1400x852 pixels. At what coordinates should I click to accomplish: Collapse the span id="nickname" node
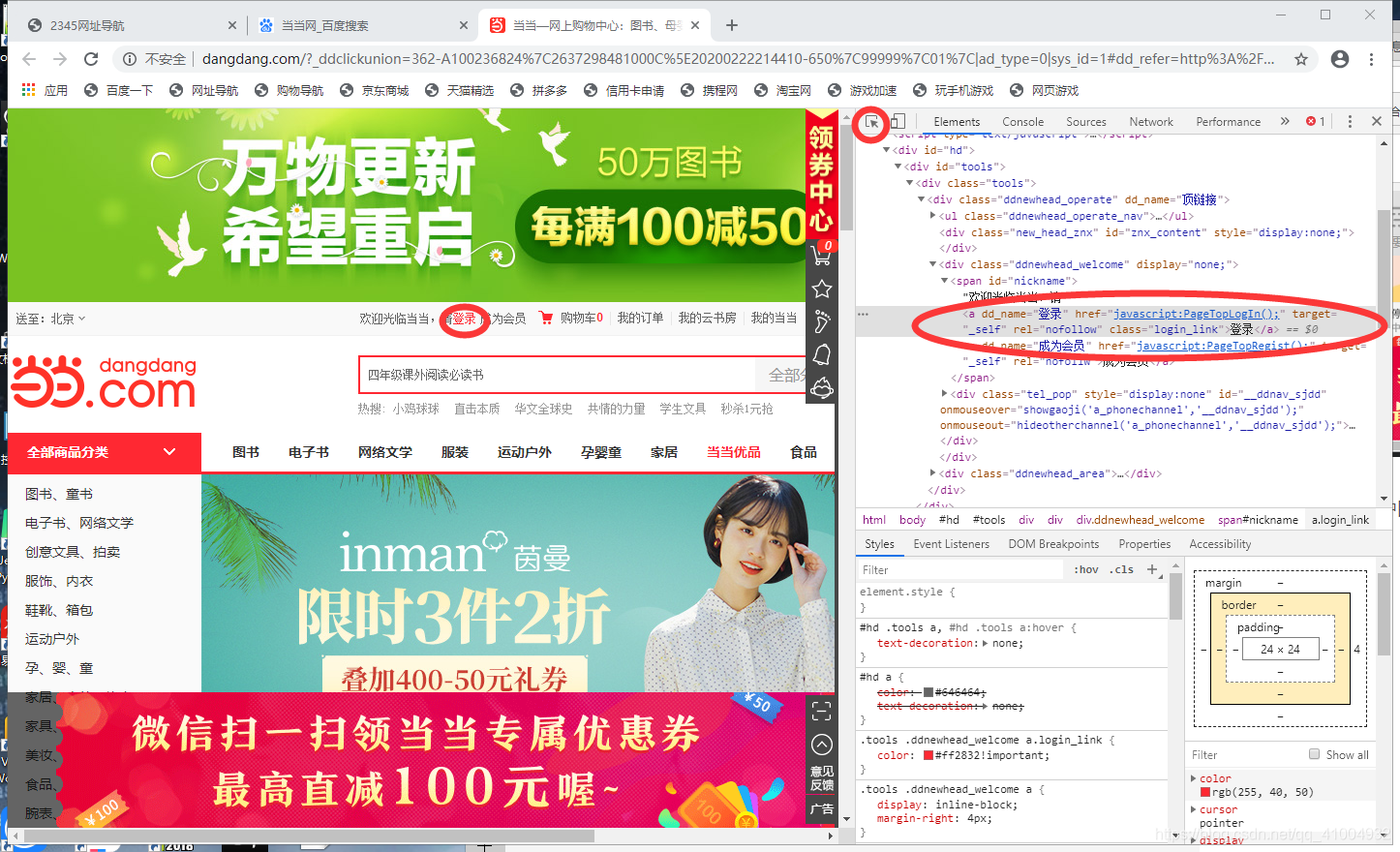[944, 281]
